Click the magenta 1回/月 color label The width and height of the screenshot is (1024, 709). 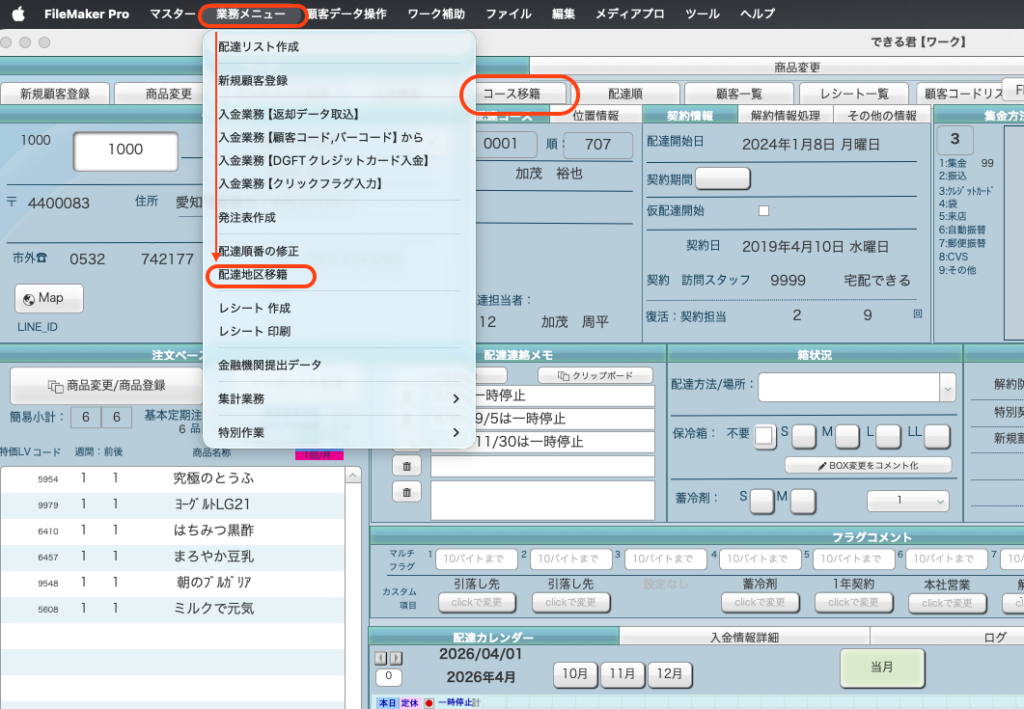click(x=318, y=455)
